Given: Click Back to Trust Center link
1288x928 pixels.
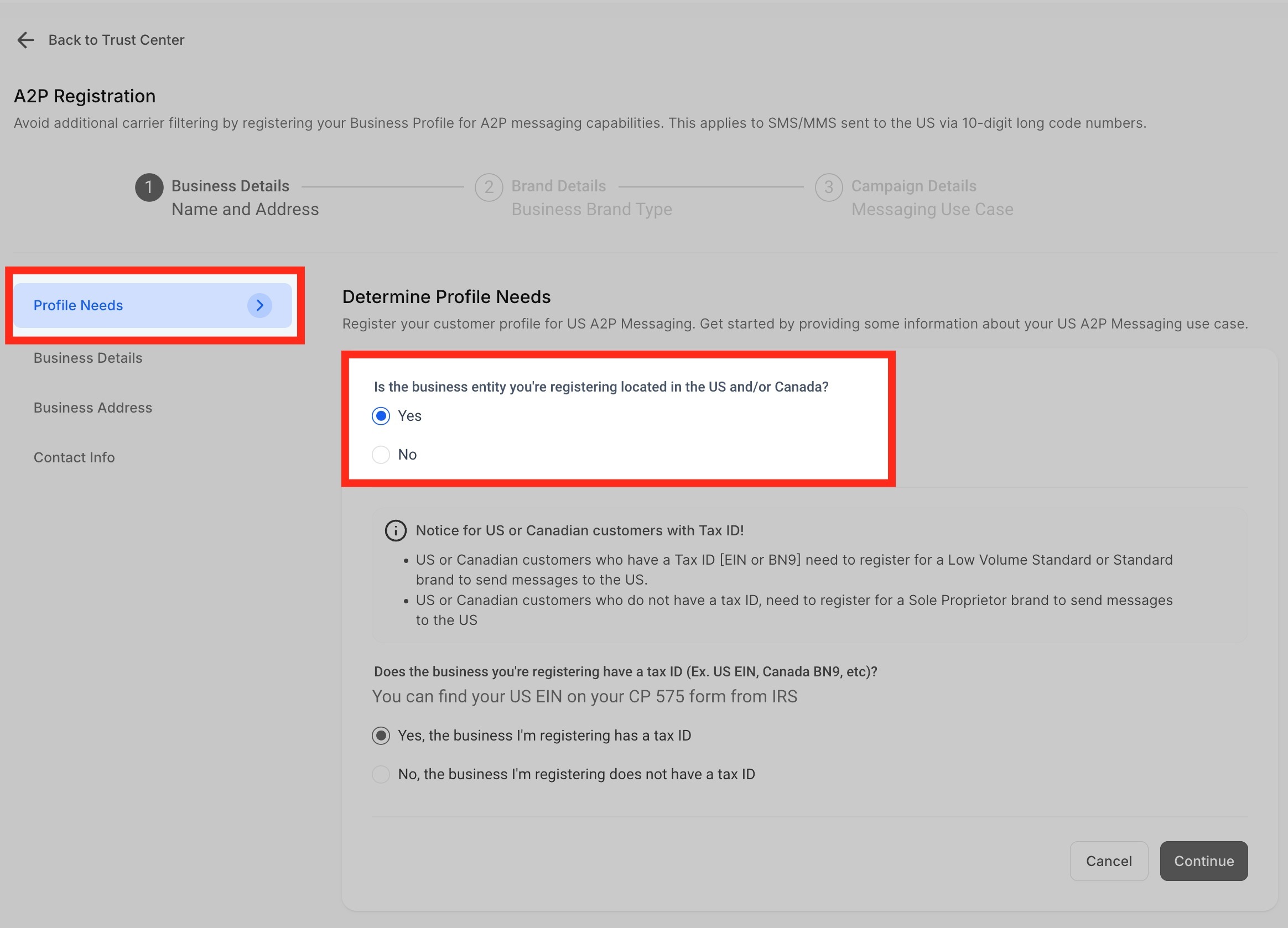Looking at the screenshot, I should tap(116, 40).
